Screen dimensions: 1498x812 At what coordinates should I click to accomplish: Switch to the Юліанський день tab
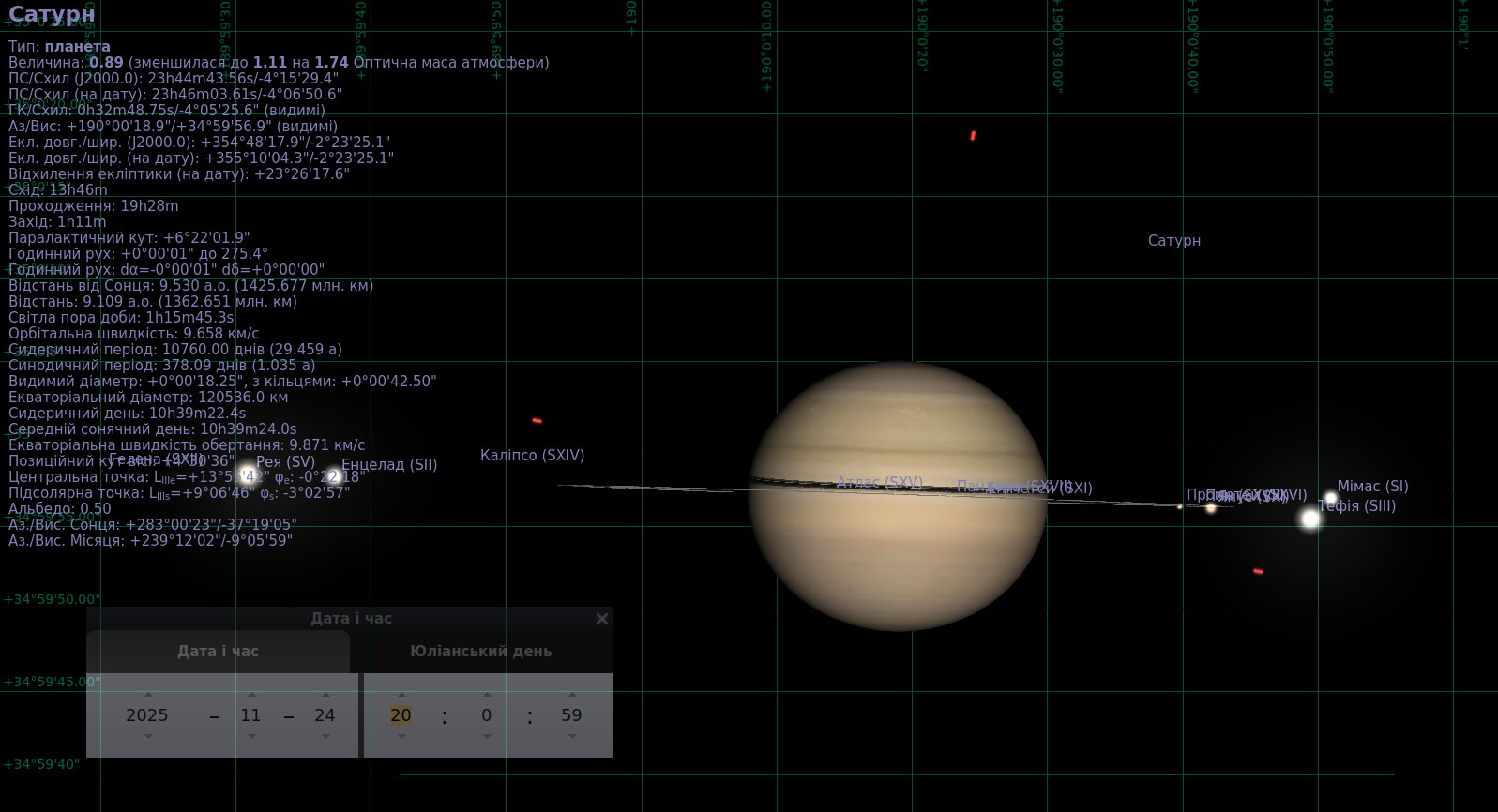pos(481,652)
